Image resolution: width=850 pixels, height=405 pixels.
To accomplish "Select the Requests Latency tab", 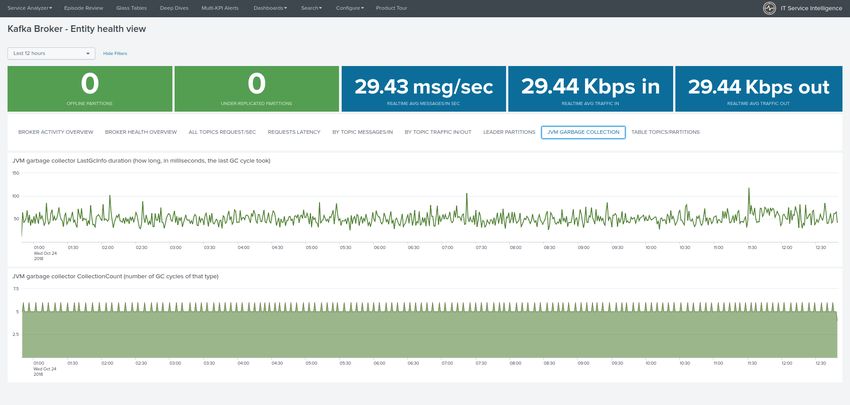I will (x=294, y=132).
